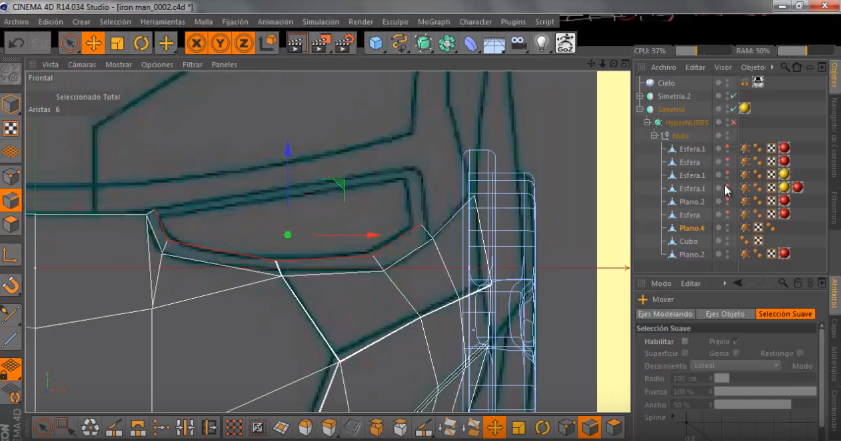Open the Decaimiento Lineal dropdown

coord(735,365)
